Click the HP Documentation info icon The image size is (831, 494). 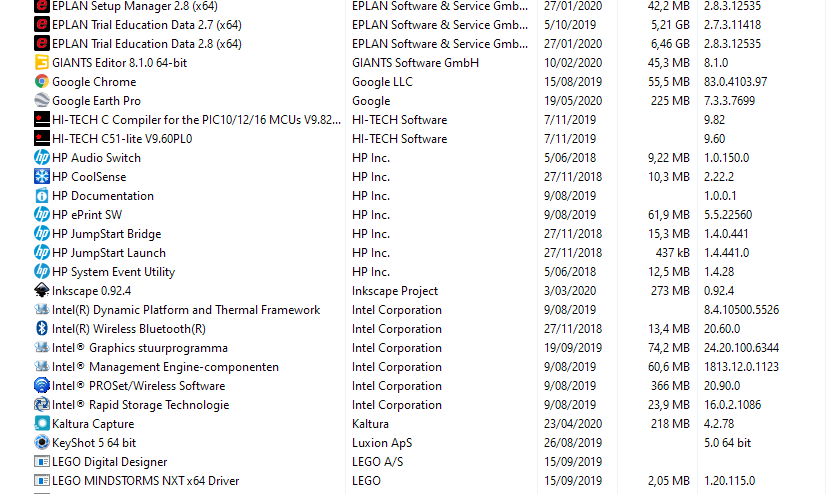pyautogui.click(x=41, y=196)
